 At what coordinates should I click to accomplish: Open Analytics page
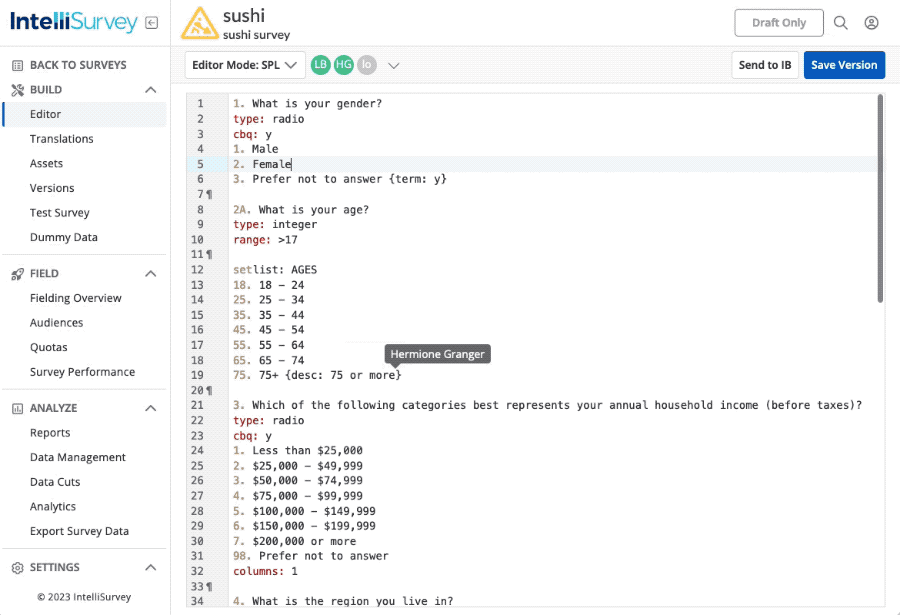[x=53, y=506]
